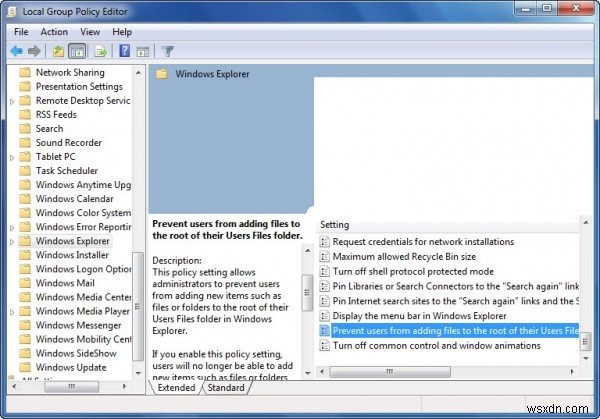Click the Windows Mail folder icon
The height and width of the screenshot is (419, 600).
click(x=25, y=283)
